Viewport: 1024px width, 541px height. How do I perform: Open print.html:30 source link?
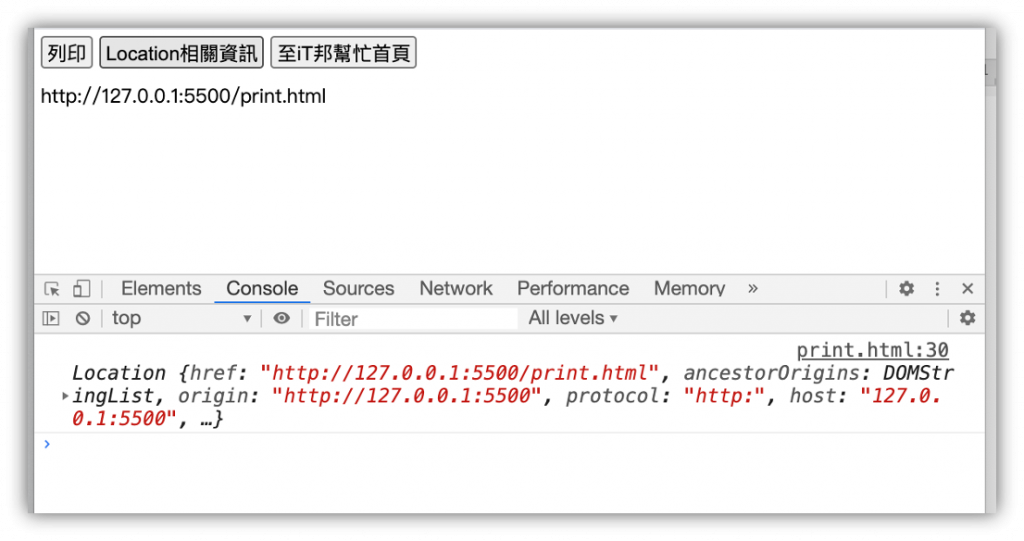tap(872, 350)
